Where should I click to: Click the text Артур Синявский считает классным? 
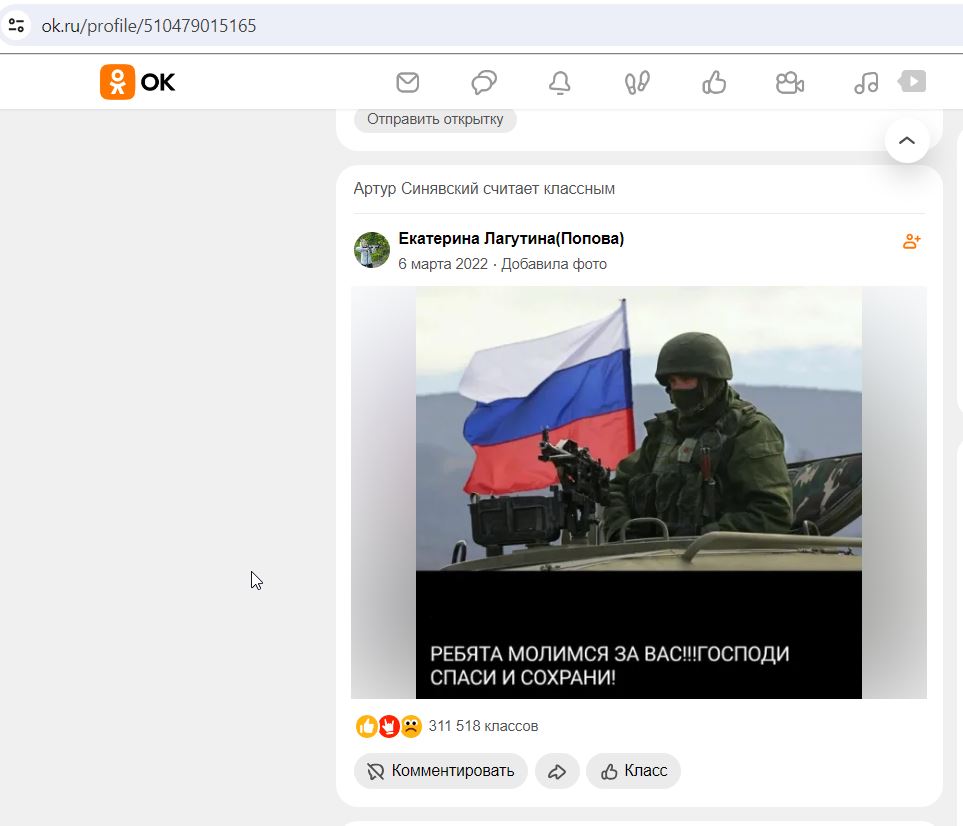(x=484, y=189)
